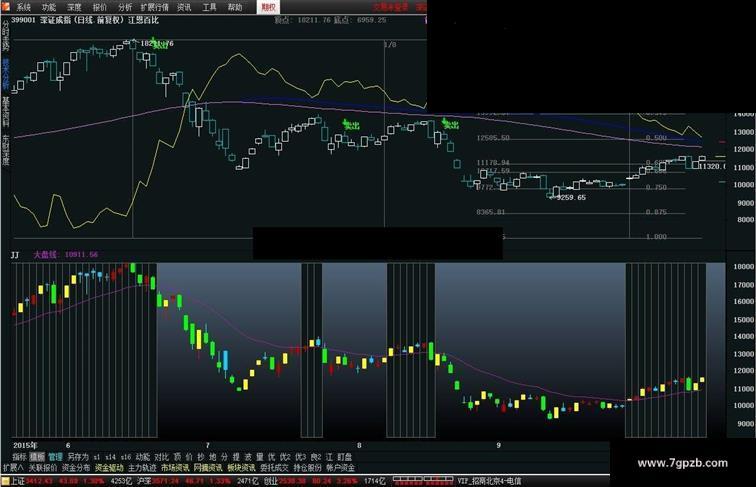Screen dimensions: 756x487
Task: Open the 功能 menu
Action: pos(49,7)
